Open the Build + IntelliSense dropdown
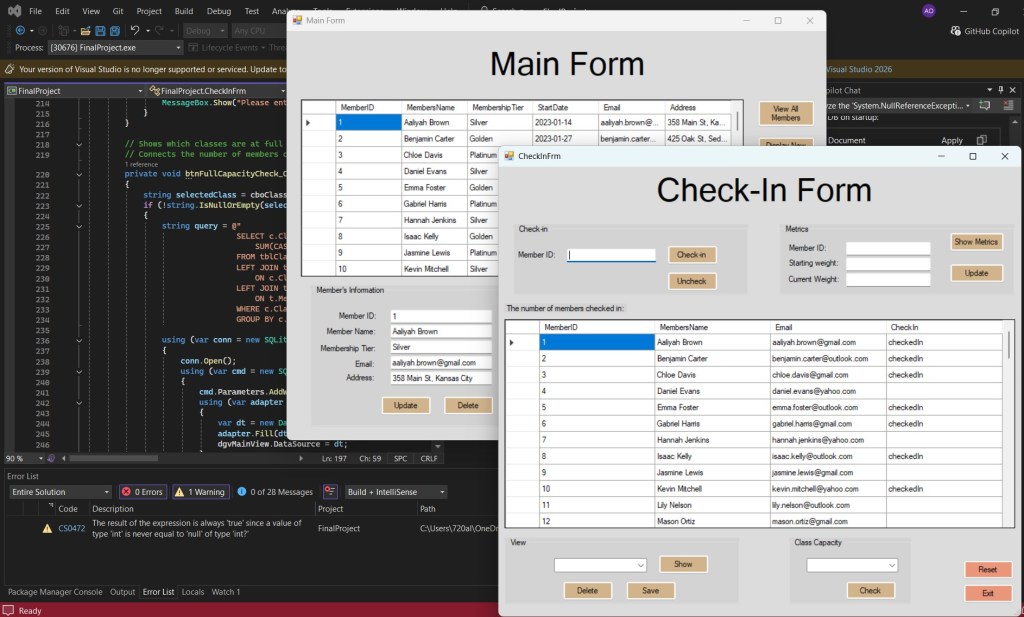The width and height of the screenshot is (1024, 617). 396,492
